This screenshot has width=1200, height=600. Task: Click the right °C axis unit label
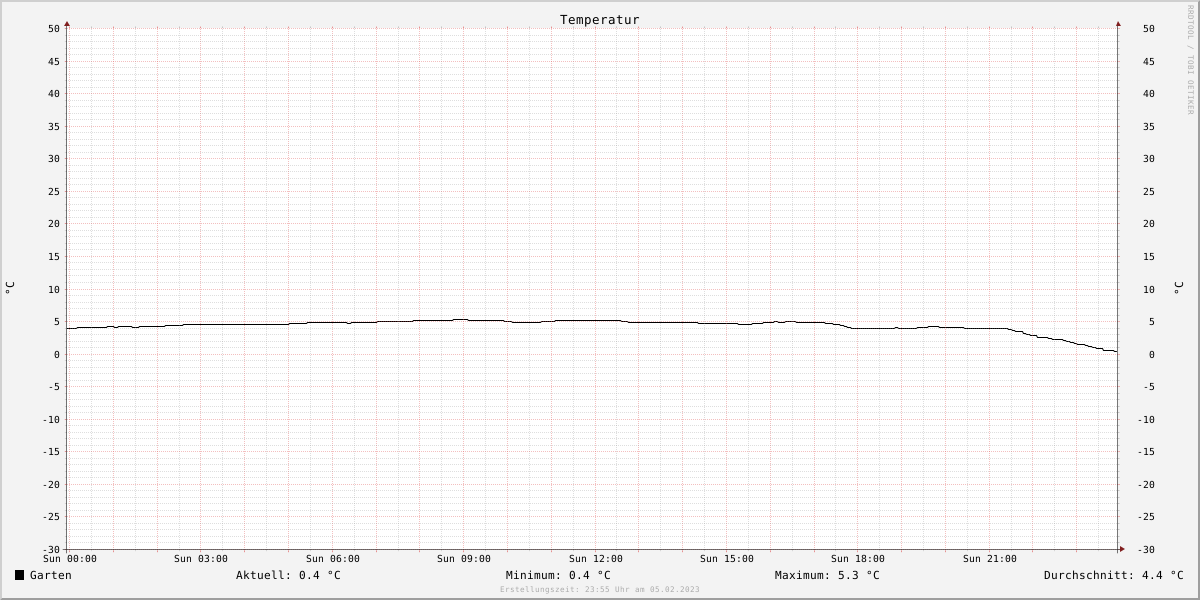[1178, 287]
